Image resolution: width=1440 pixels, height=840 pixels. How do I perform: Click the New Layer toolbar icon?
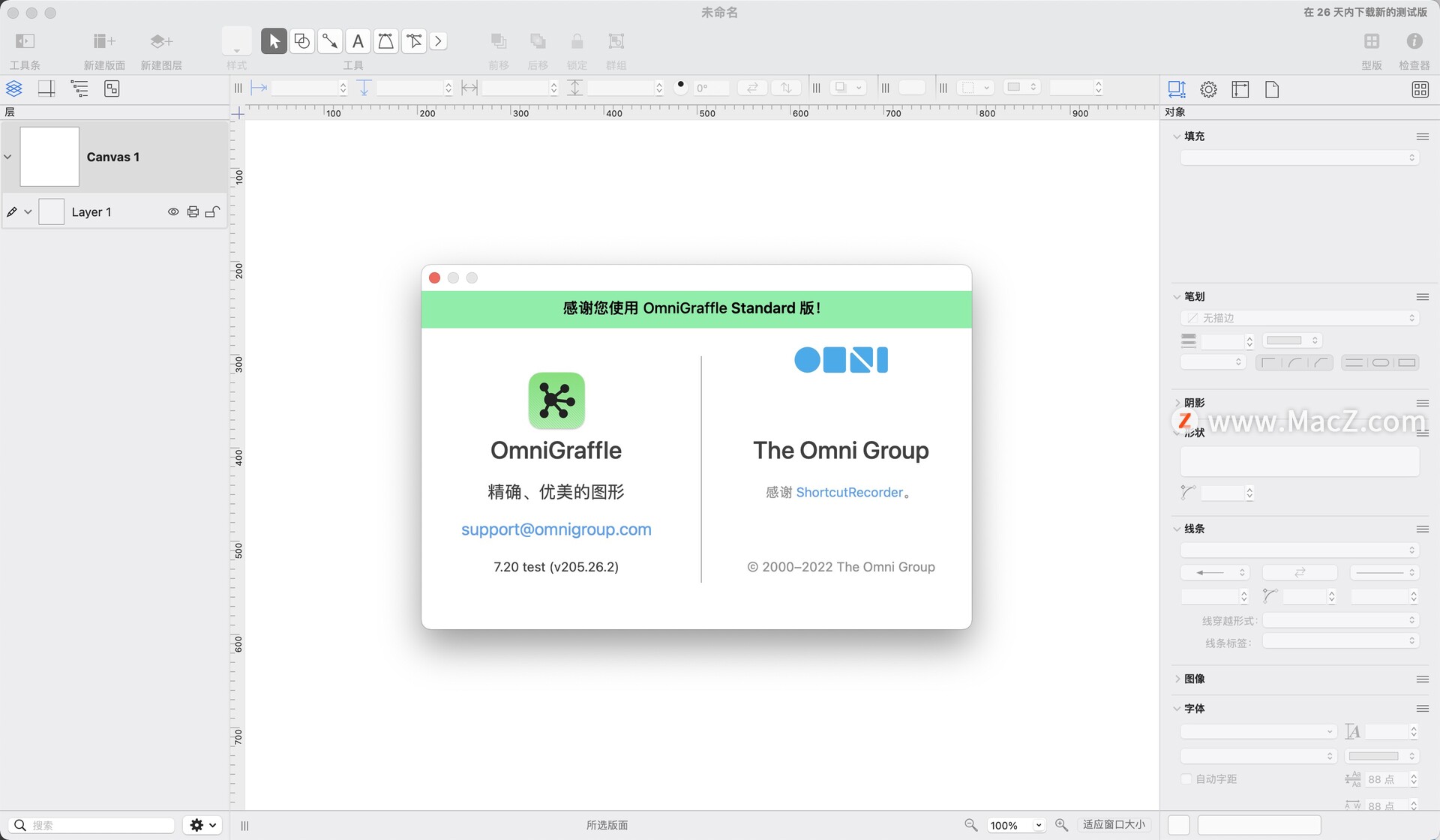coord(161,41)
